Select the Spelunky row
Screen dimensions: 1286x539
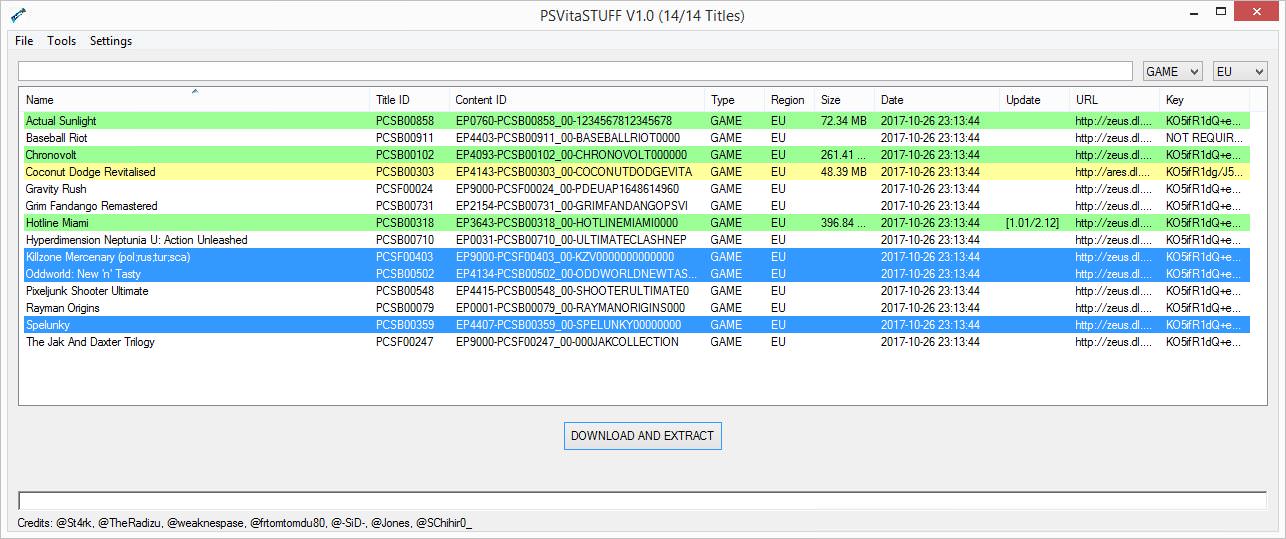tap(636, 325)
